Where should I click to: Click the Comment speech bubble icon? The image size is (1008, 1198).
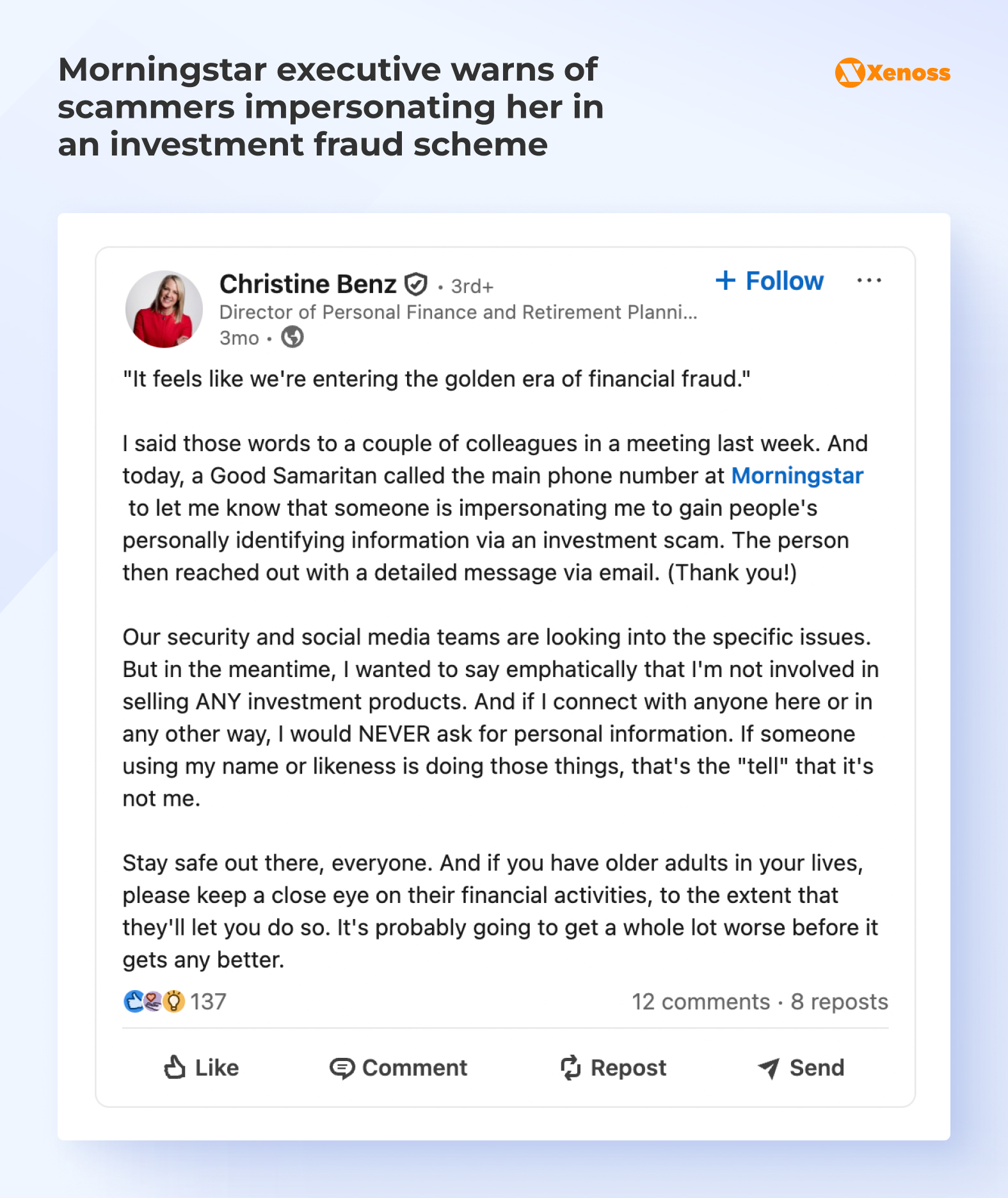pyautogui.click(x=343, y=1067)
